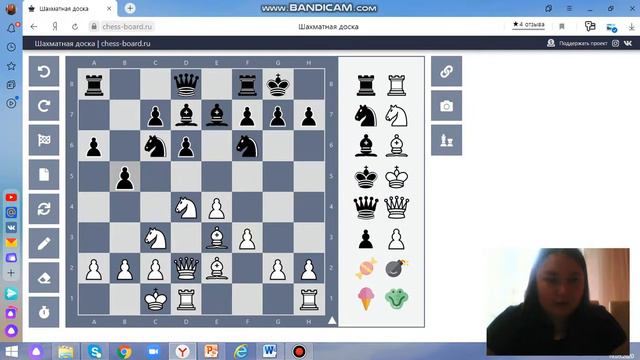Open browser downloads

coord(631,27)
